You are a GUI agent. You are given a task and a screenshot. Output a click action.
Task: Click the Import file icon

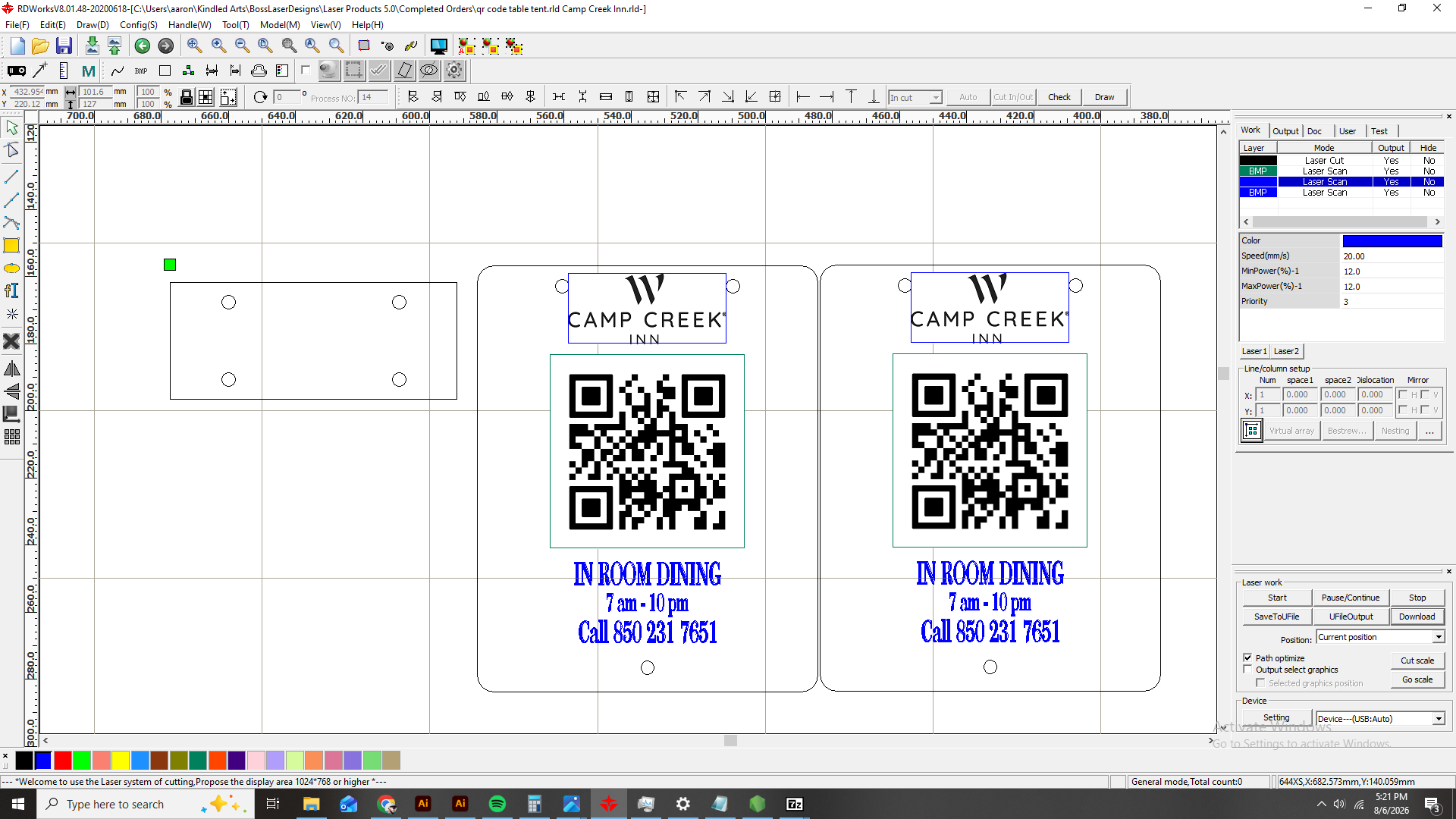92,46
